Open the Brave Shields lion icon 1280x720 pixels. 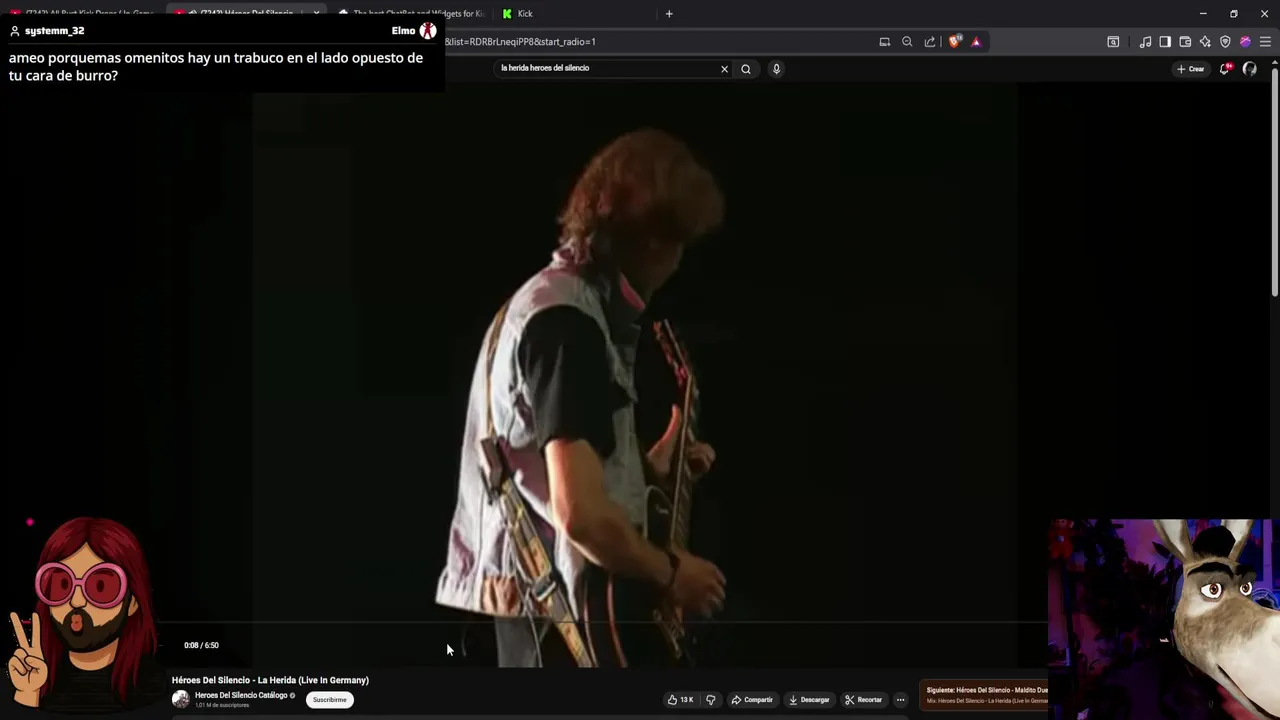[x=954, y=42]
